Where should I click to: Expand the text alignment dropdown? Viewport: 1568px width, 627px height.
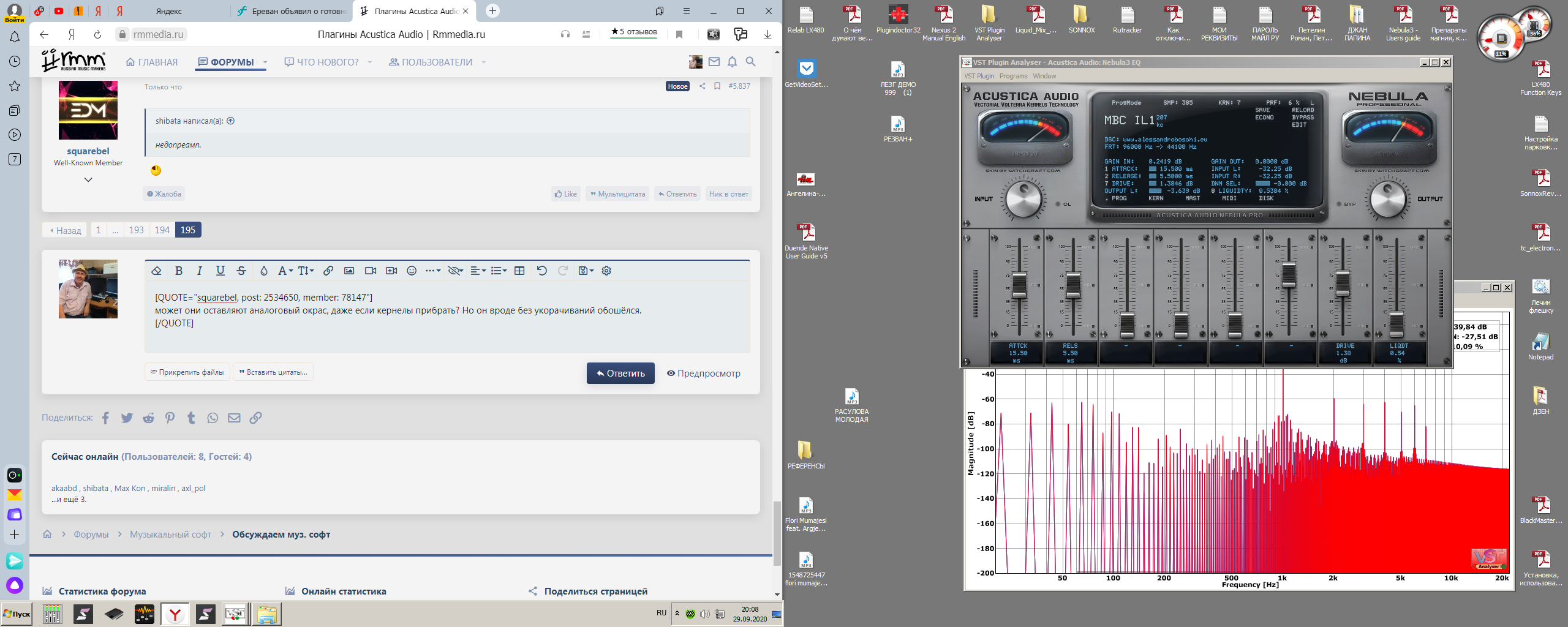point(478,271)
